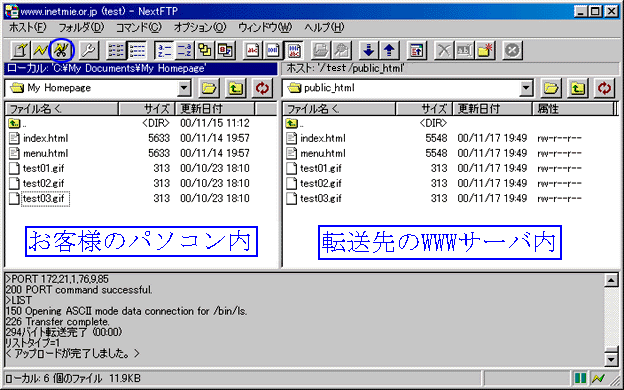This screenshot has width=624, height=390.
Task: Open local folder browse icon
Action: tap(209, 88)
